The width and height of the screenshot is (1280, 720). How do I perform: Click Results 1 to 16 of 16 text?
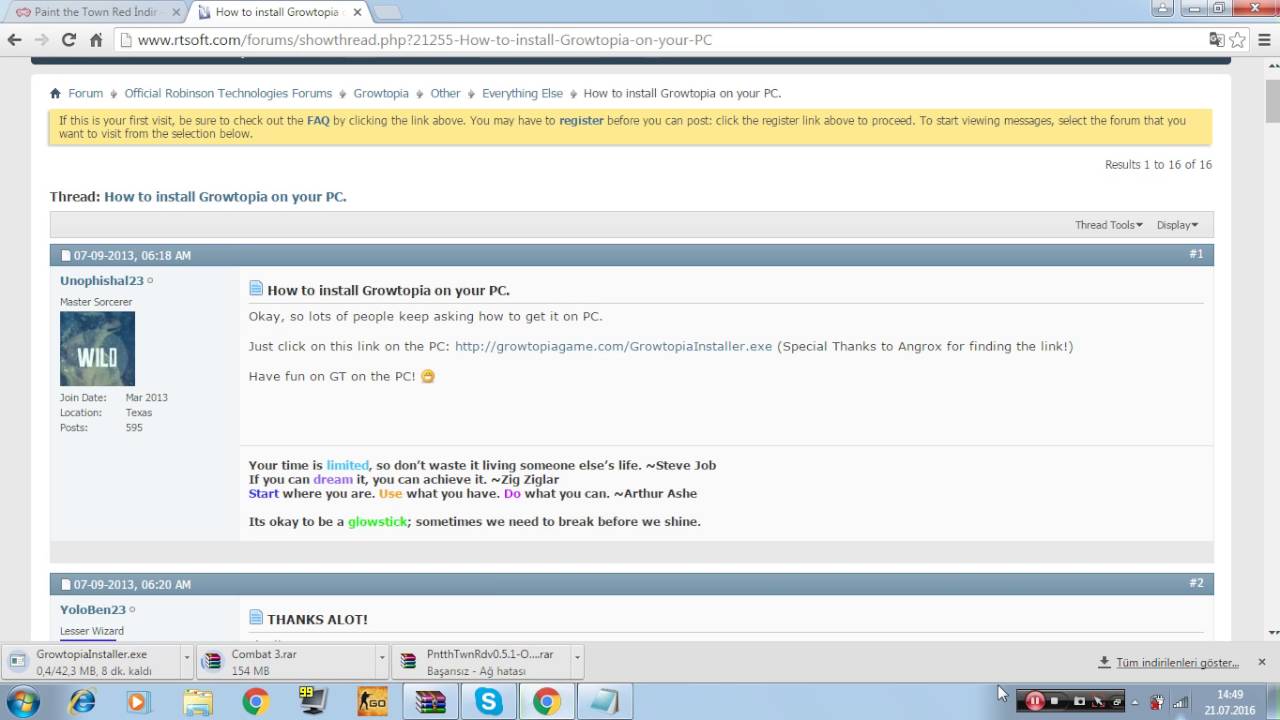1158,164
